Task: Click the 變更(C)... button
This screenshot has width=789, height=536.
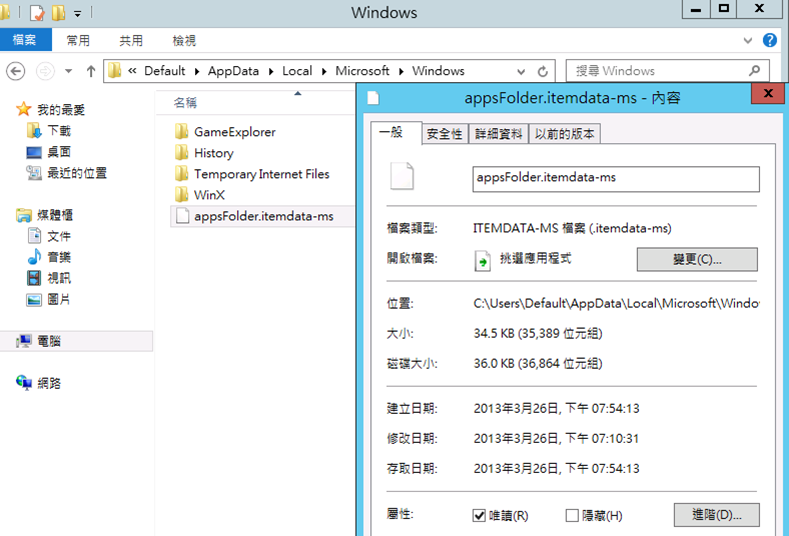Action: coord(697,259)
